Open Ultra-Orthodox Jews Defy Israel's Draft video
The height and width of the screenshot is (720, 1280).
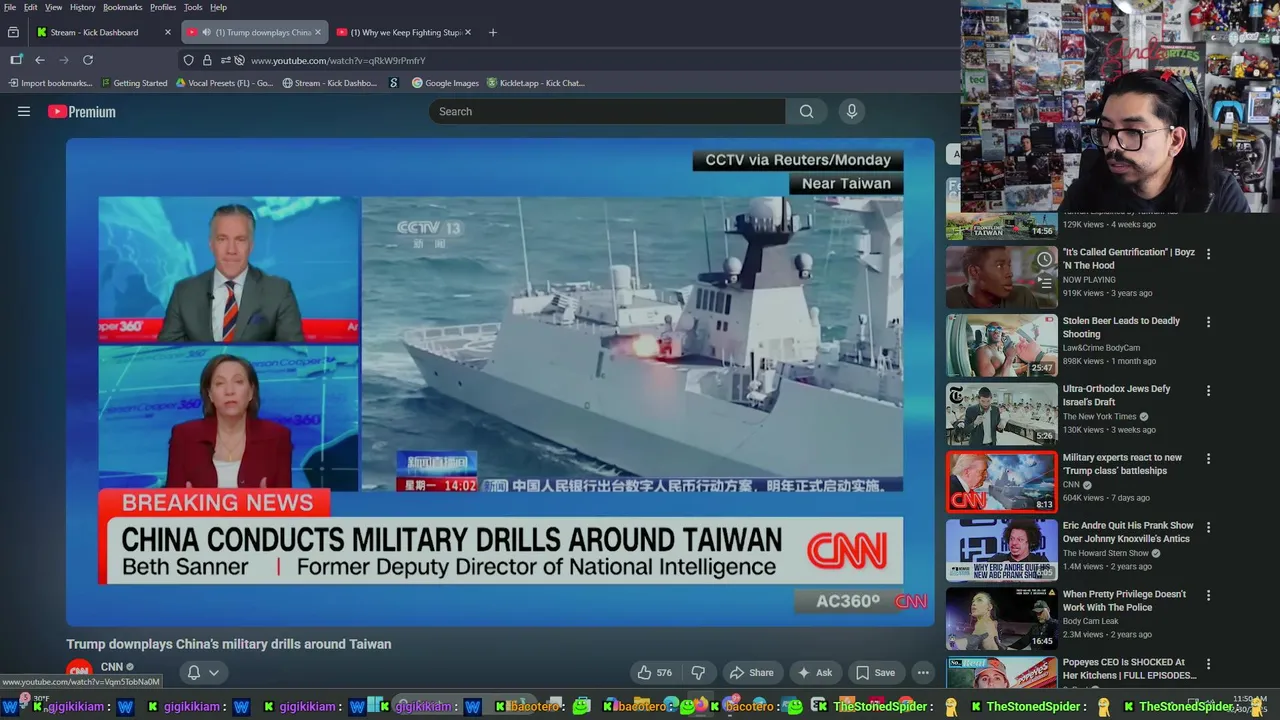tap(1116, 395)
